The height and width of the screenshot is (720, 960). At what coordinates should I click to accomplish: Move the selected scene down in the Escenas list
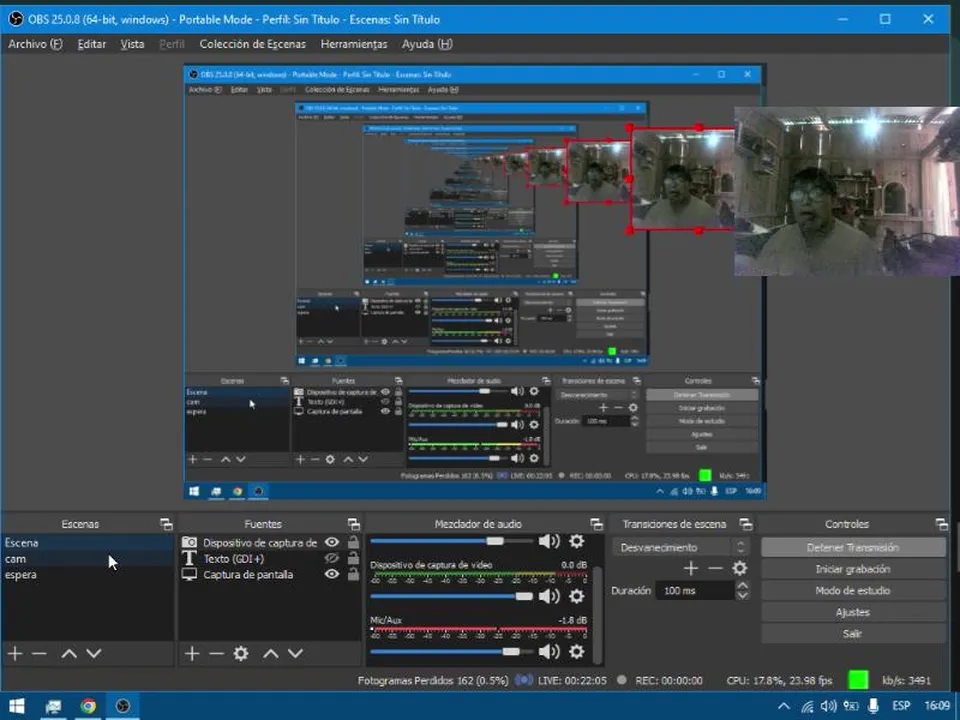[94, 653]
